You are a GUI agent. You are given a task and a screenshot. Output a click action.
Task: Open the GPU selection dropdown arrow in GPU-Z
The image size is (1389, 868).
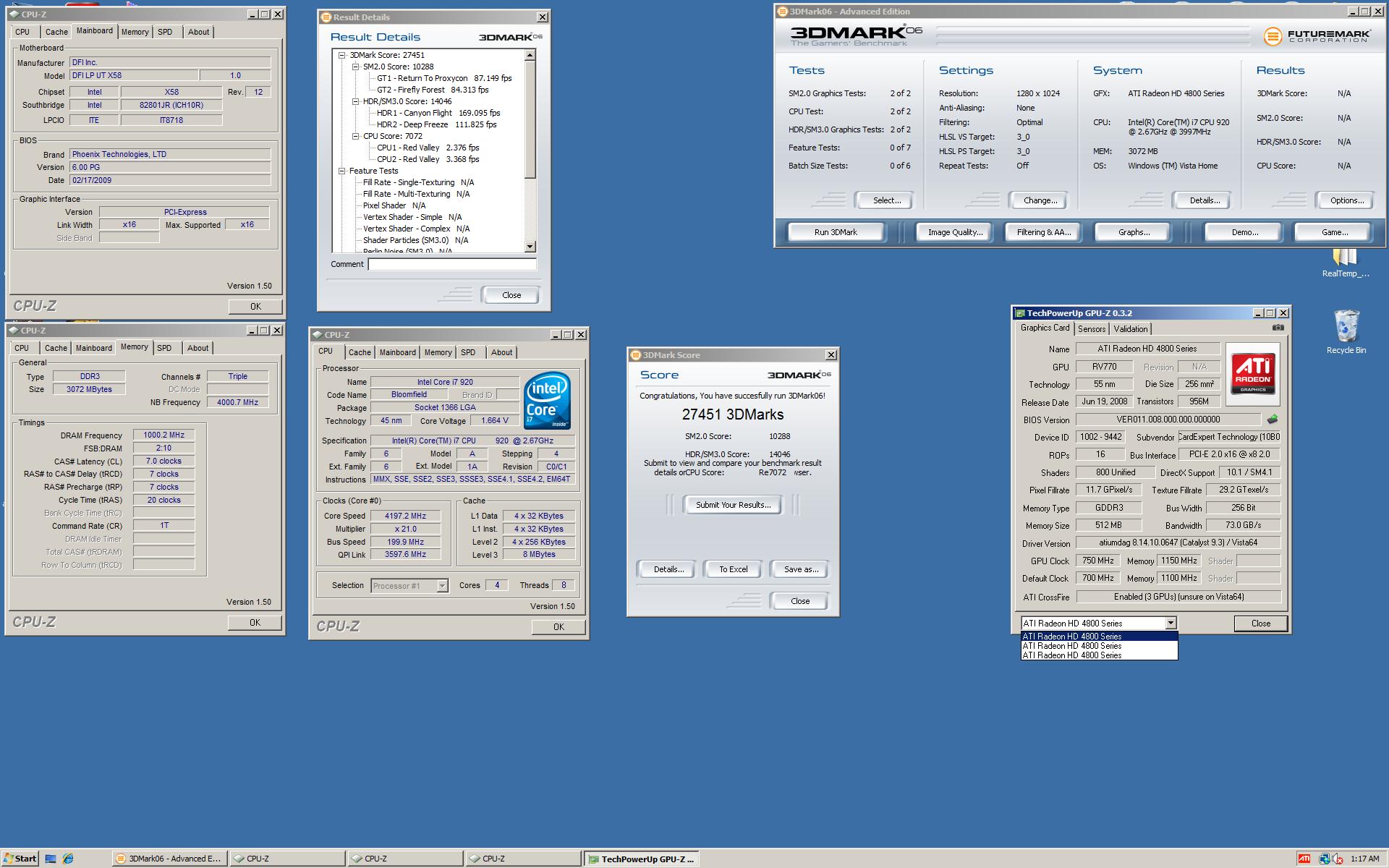1171,623
